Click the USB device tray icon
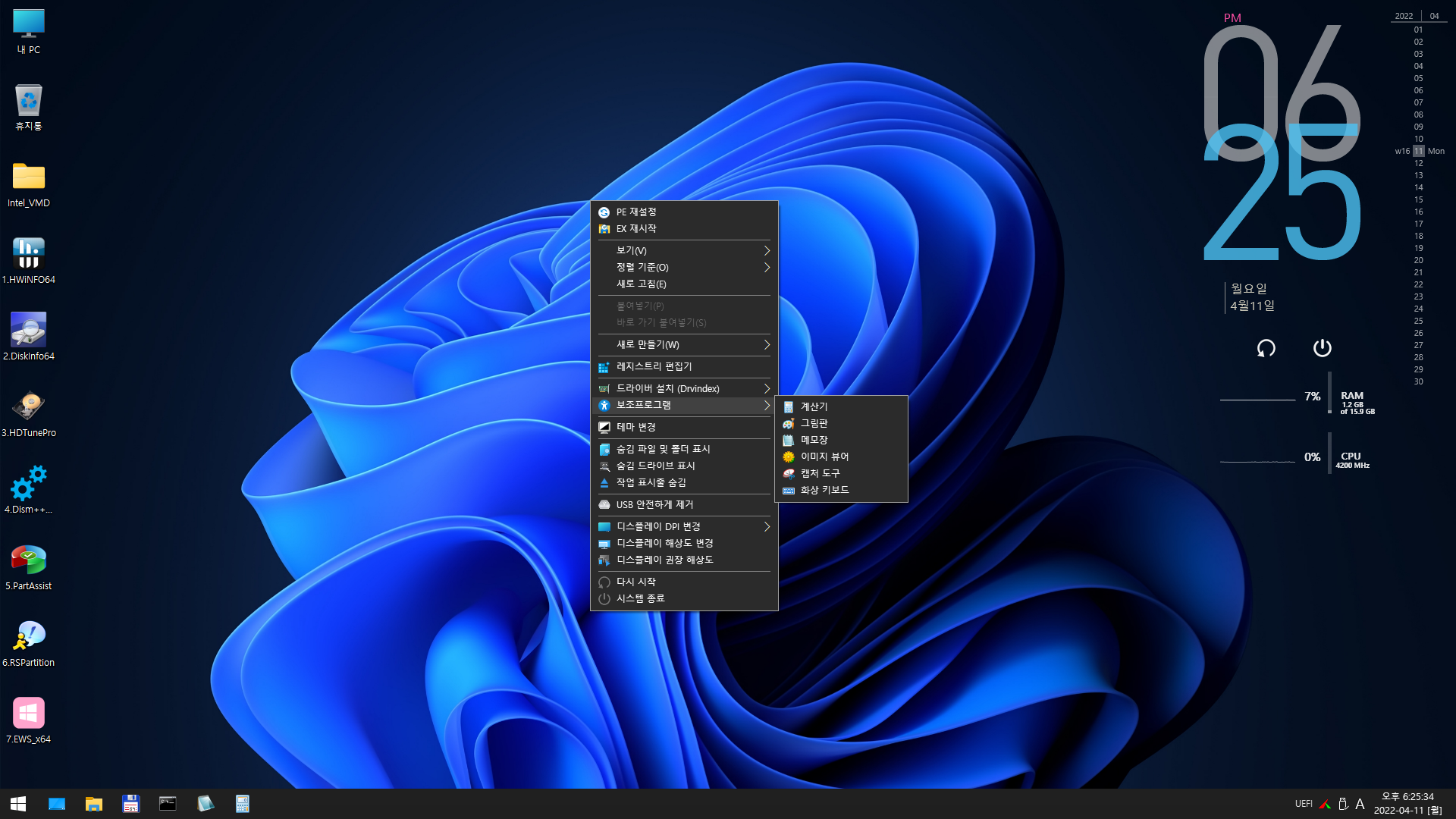1456x819 pixels. (x=1343, y=804)
